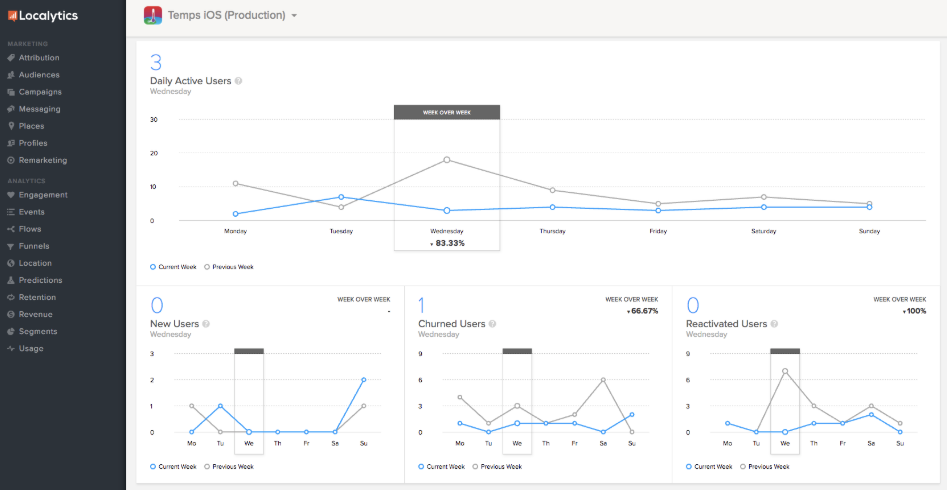Click the Events list icon
The height and width of the screenshot is (490, 947).
point(10,212)
